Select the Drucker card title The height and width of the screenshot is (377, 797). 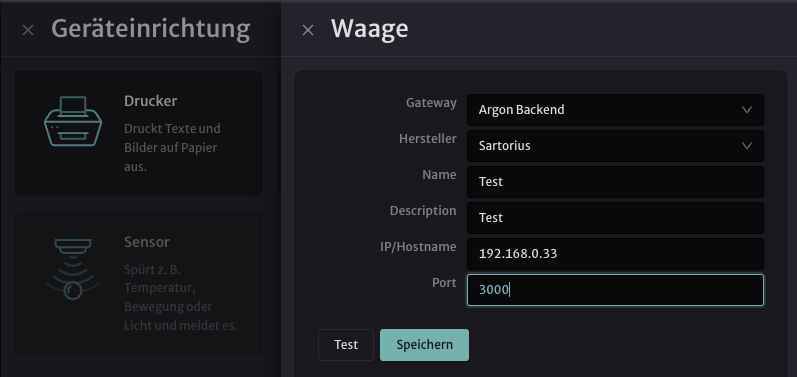[150, 101]
